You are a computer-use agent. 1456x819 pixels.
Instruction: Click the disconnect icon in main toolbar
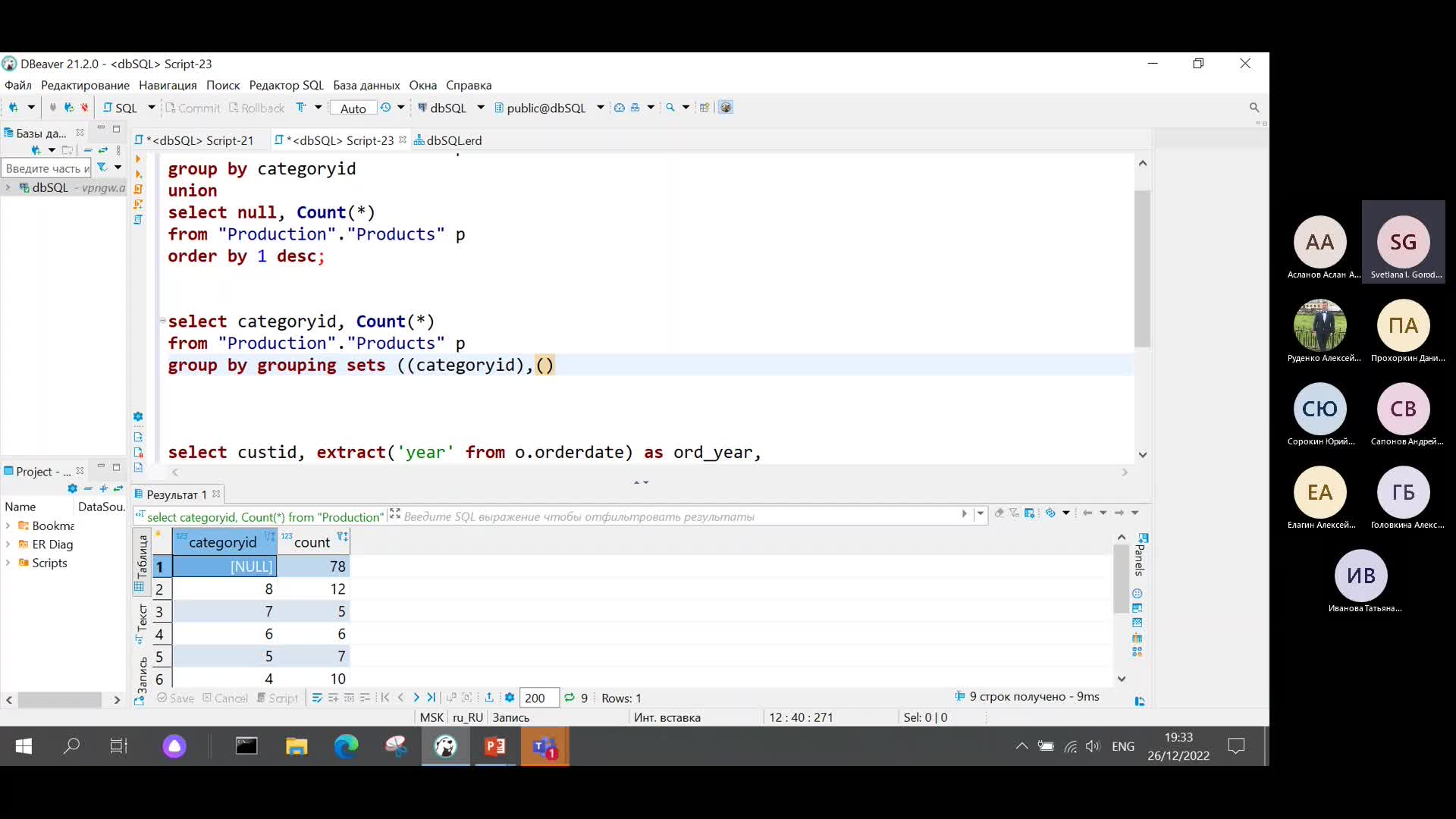(x=84, y=108)
